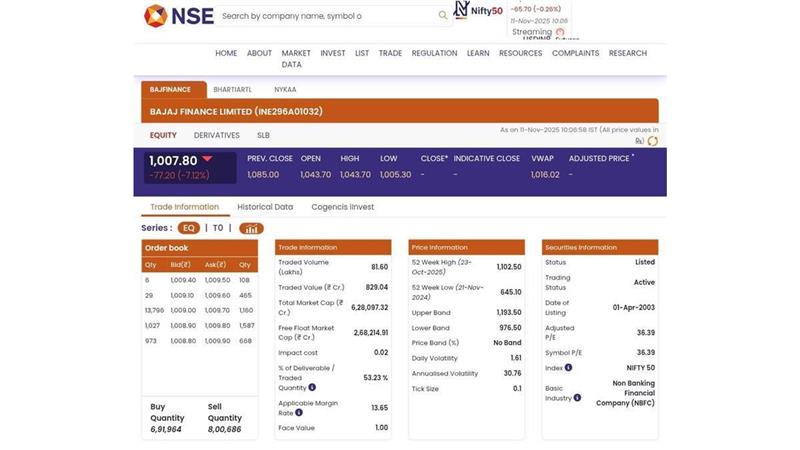
Task: Open the chart view icon button
Action: pos(251,228)
